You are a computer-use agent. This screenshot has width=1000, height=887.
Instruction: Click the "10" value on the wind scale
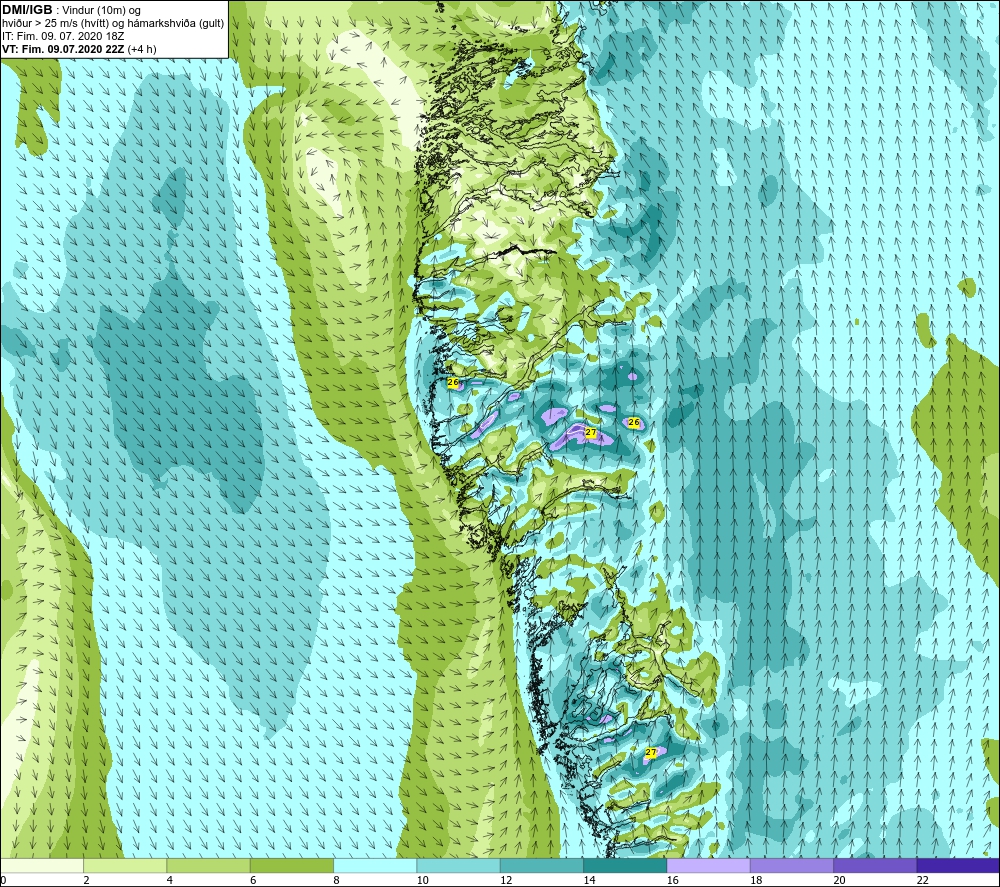tap(423, 880)
